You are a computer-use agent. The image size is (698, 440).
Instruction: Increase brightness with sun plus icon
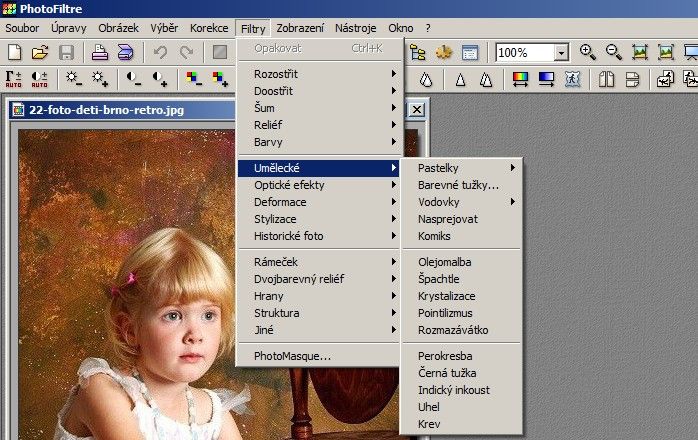coord(100,79)
